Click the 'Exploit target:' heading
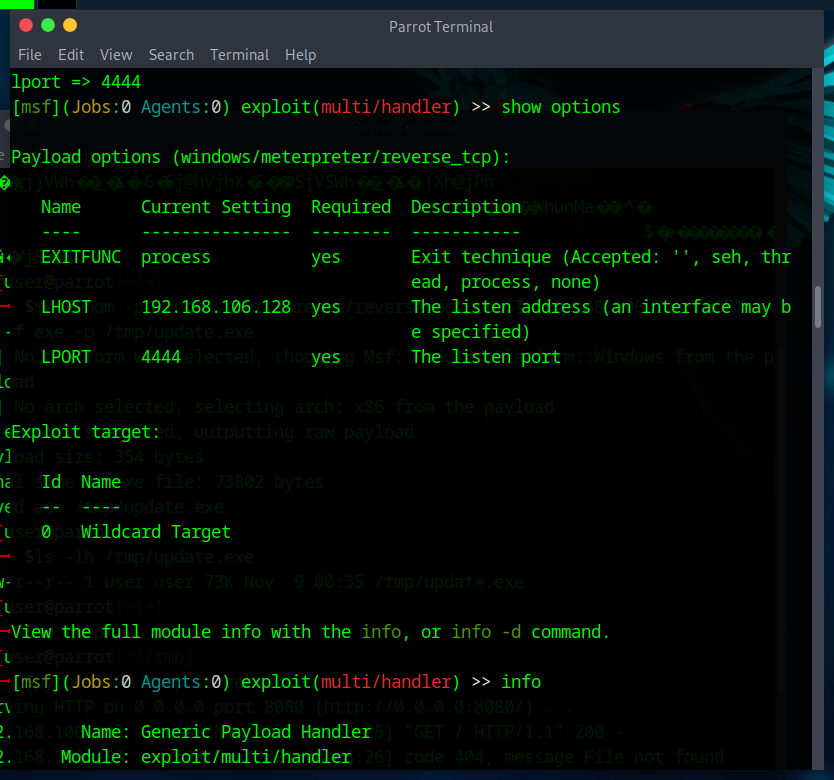834x780 pixels. (x=86, y=432)
